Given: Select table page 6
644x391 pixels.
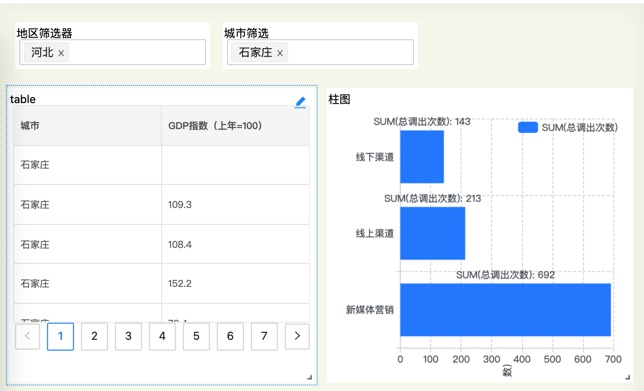Looking at the screenshot, I should click(x=230, y=336).
